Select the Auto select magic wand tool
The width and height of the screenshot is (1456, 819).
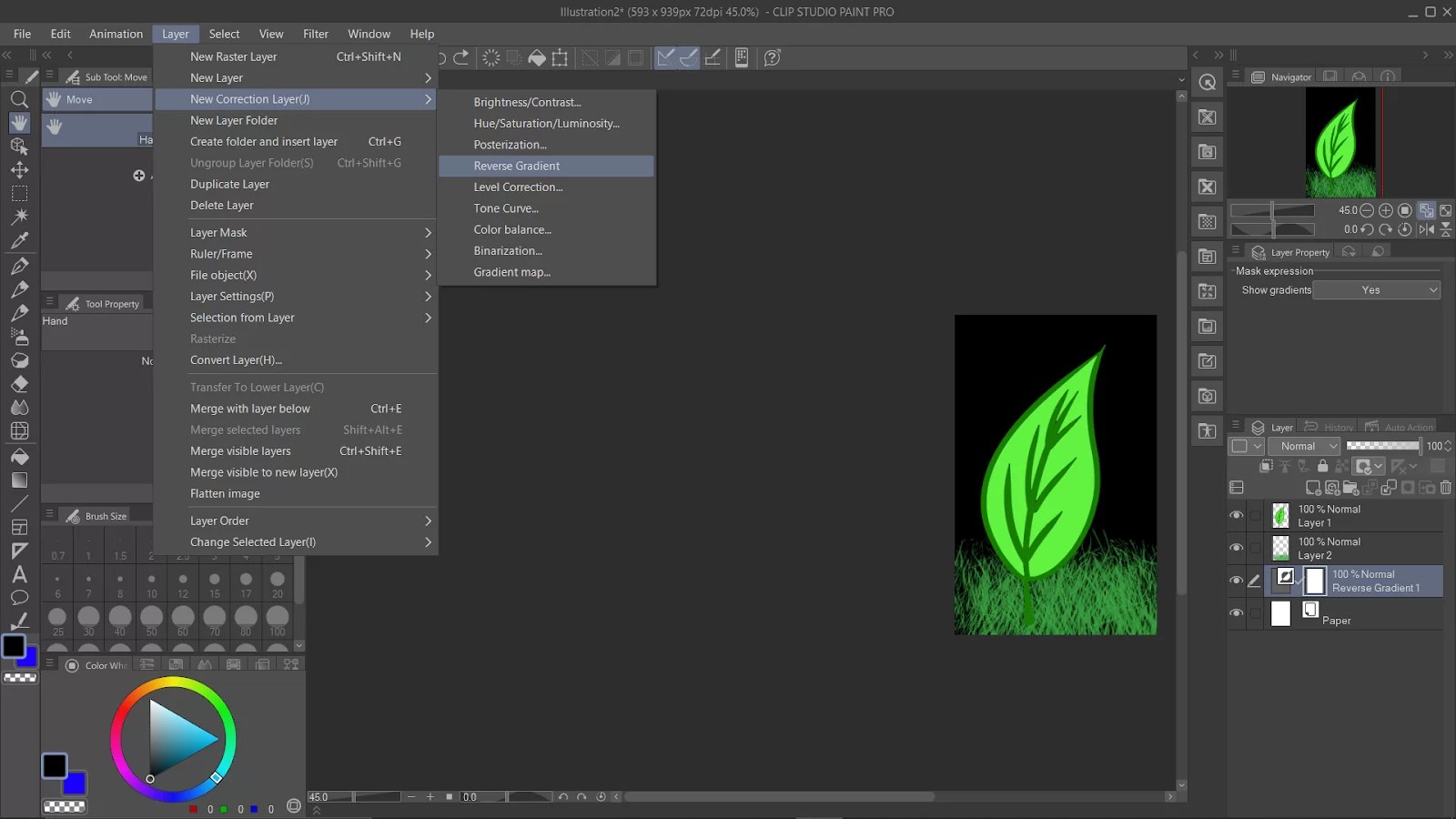pyautogui.click(x=19, y=217)
